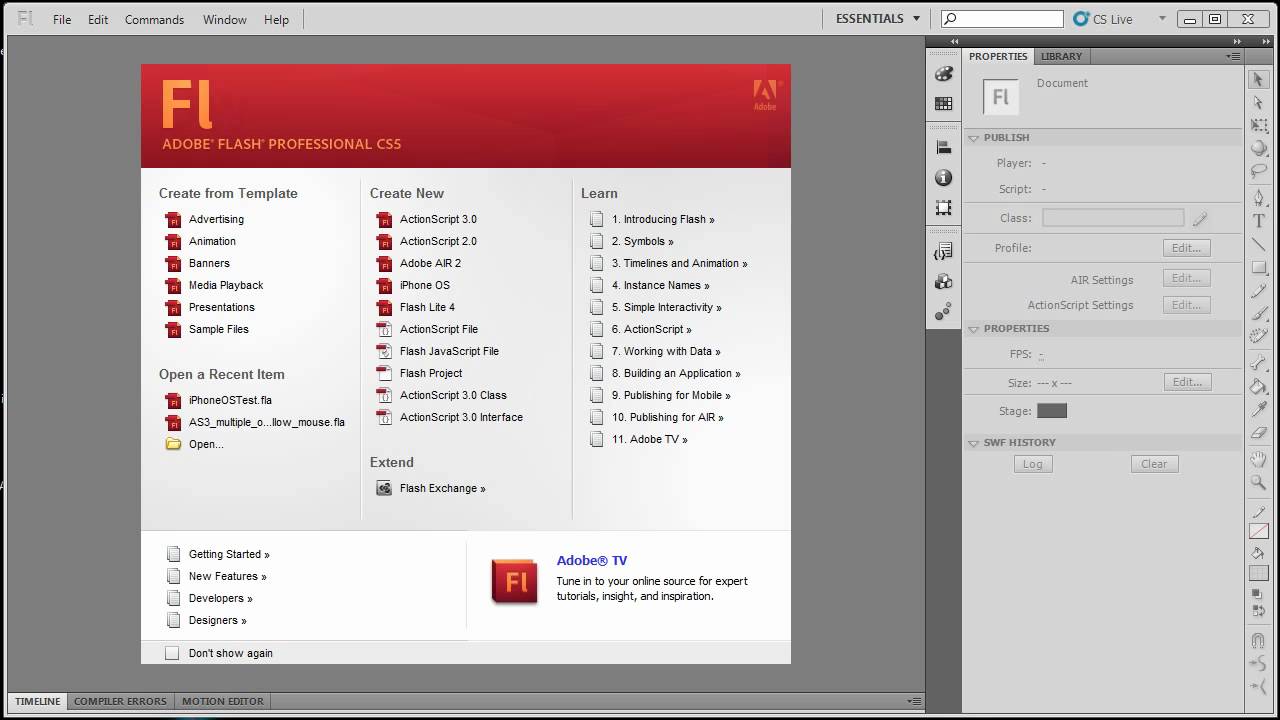
Task: Open the Commands menu
Action: [154, 19]
